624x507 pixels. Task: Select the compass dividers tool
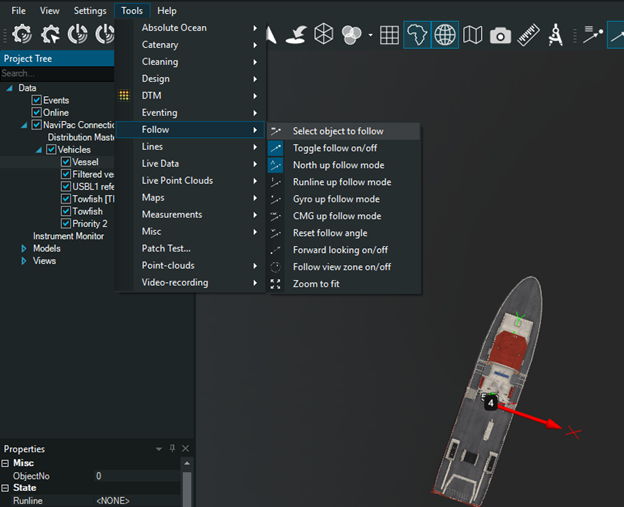[x=556, y=35]
